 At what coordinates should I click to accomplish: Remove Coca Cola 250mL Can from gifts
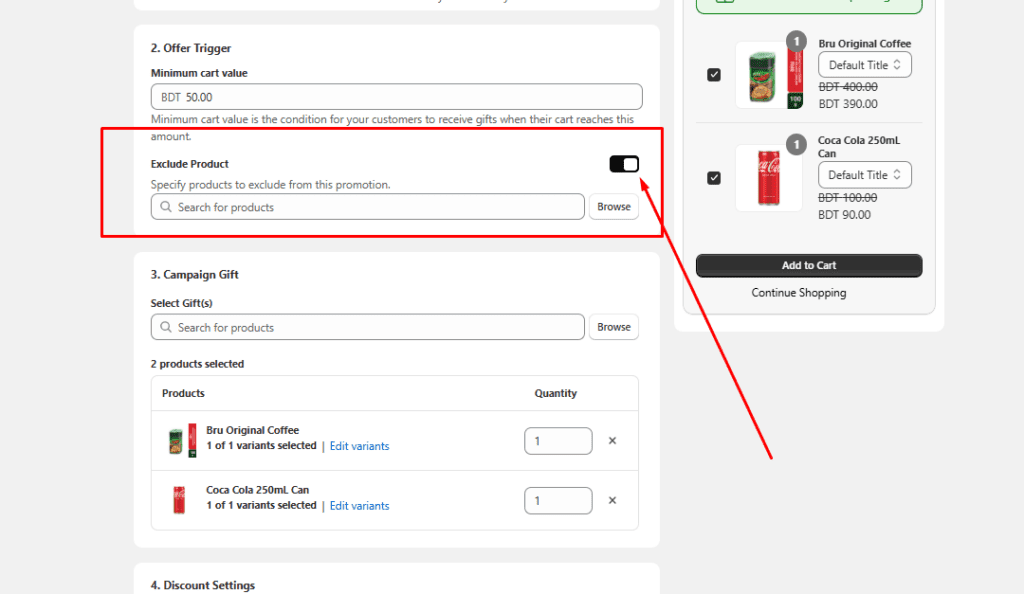point(612,501)
